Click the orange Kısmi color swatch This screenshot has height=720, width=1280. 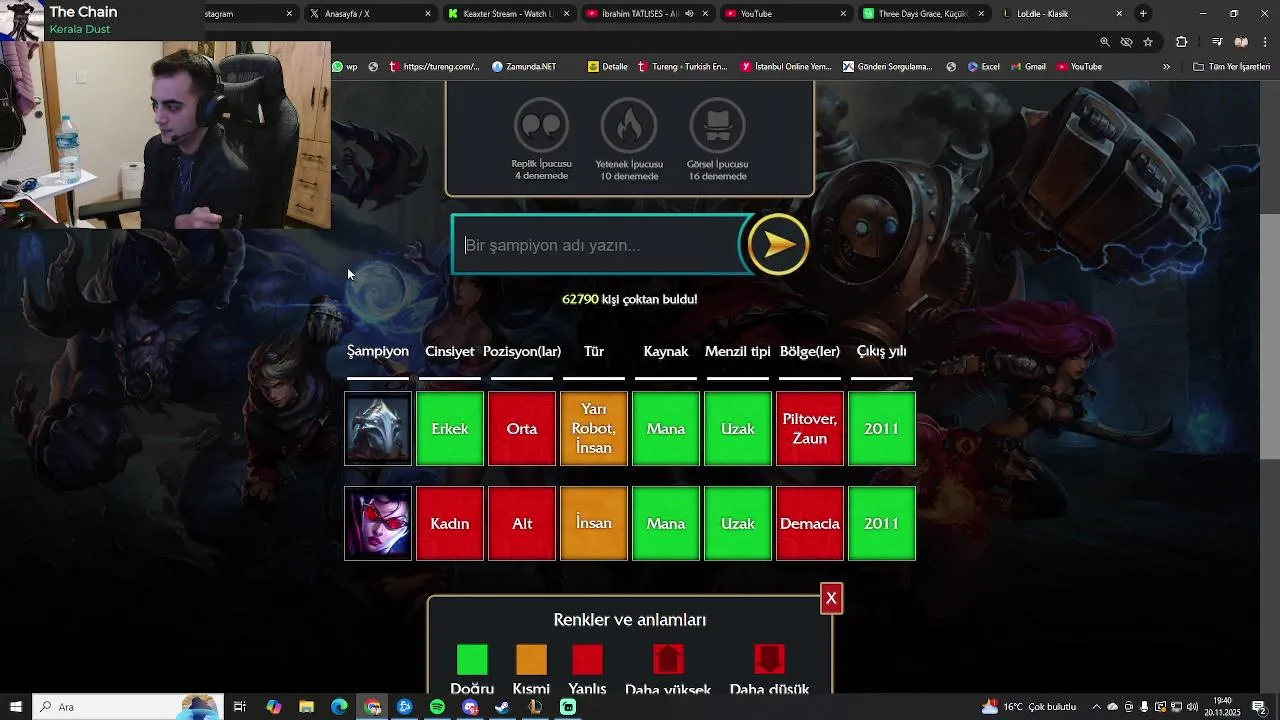pos(531,660)
